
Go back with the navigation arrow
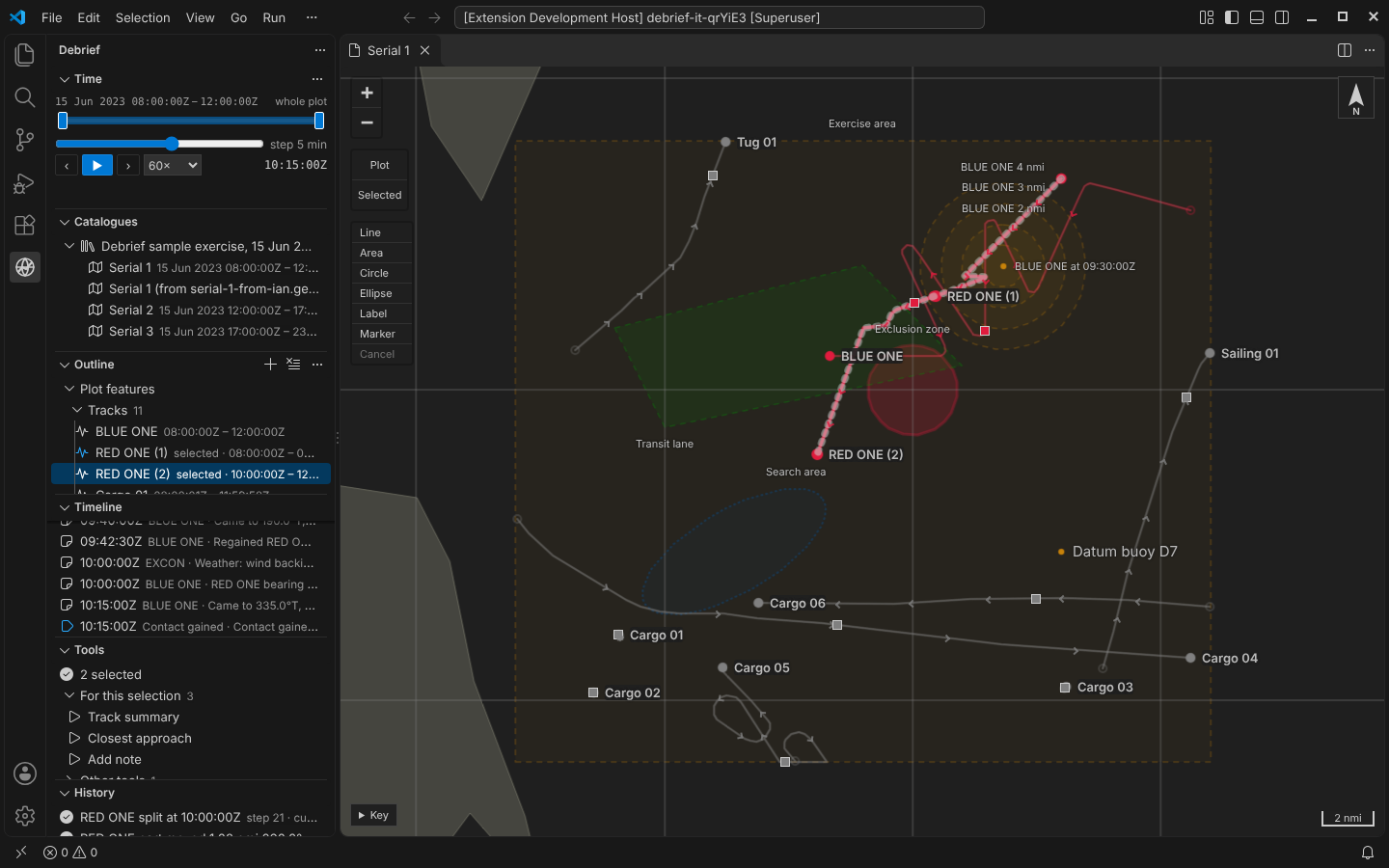point(409,17)
